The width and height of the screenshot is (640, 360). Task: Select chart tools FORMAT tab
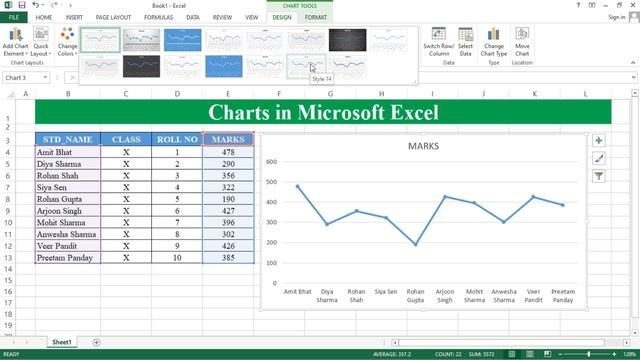point(316,17)
